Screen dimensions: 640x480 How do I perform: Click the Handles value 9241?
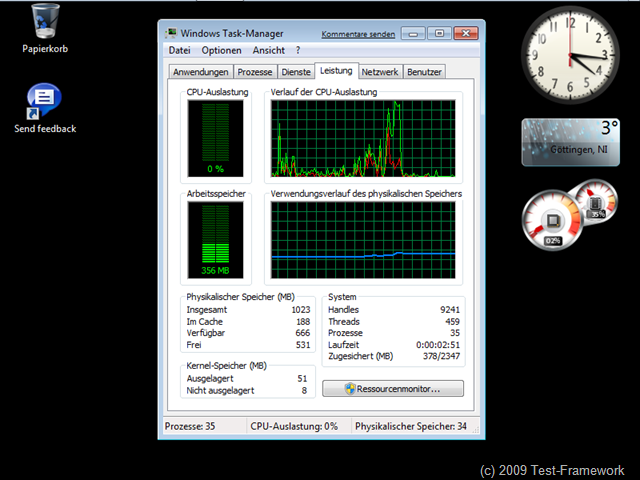coord(450,310)
